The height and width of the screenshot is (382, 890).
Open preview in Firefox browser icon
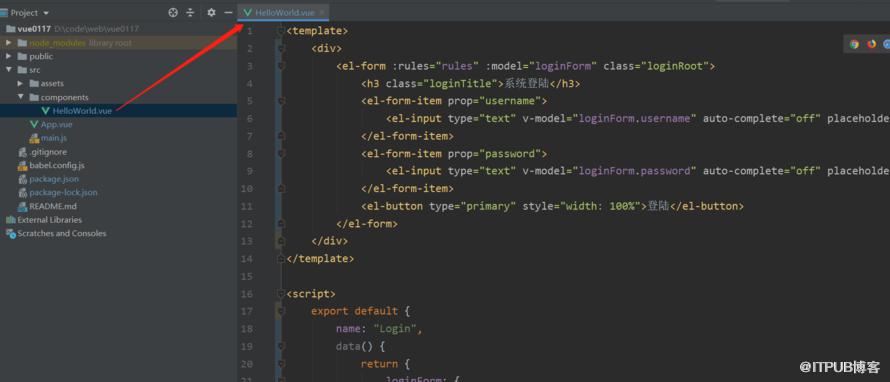871,44
